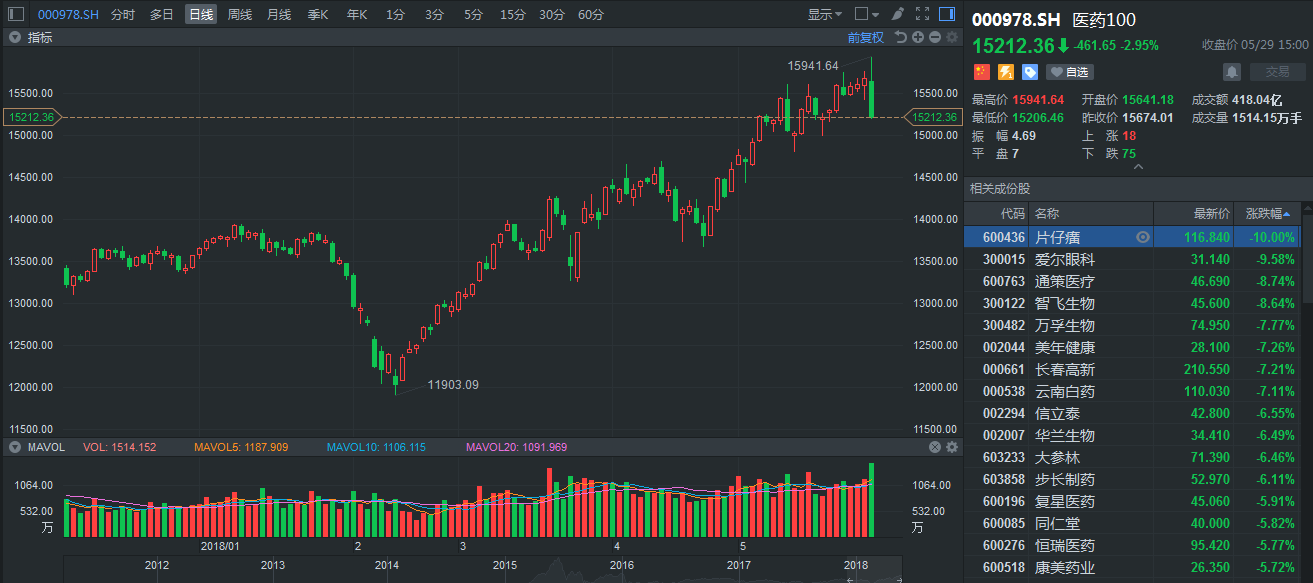
Task: Click the undo arrow above the chart
Action: point(900,37)
